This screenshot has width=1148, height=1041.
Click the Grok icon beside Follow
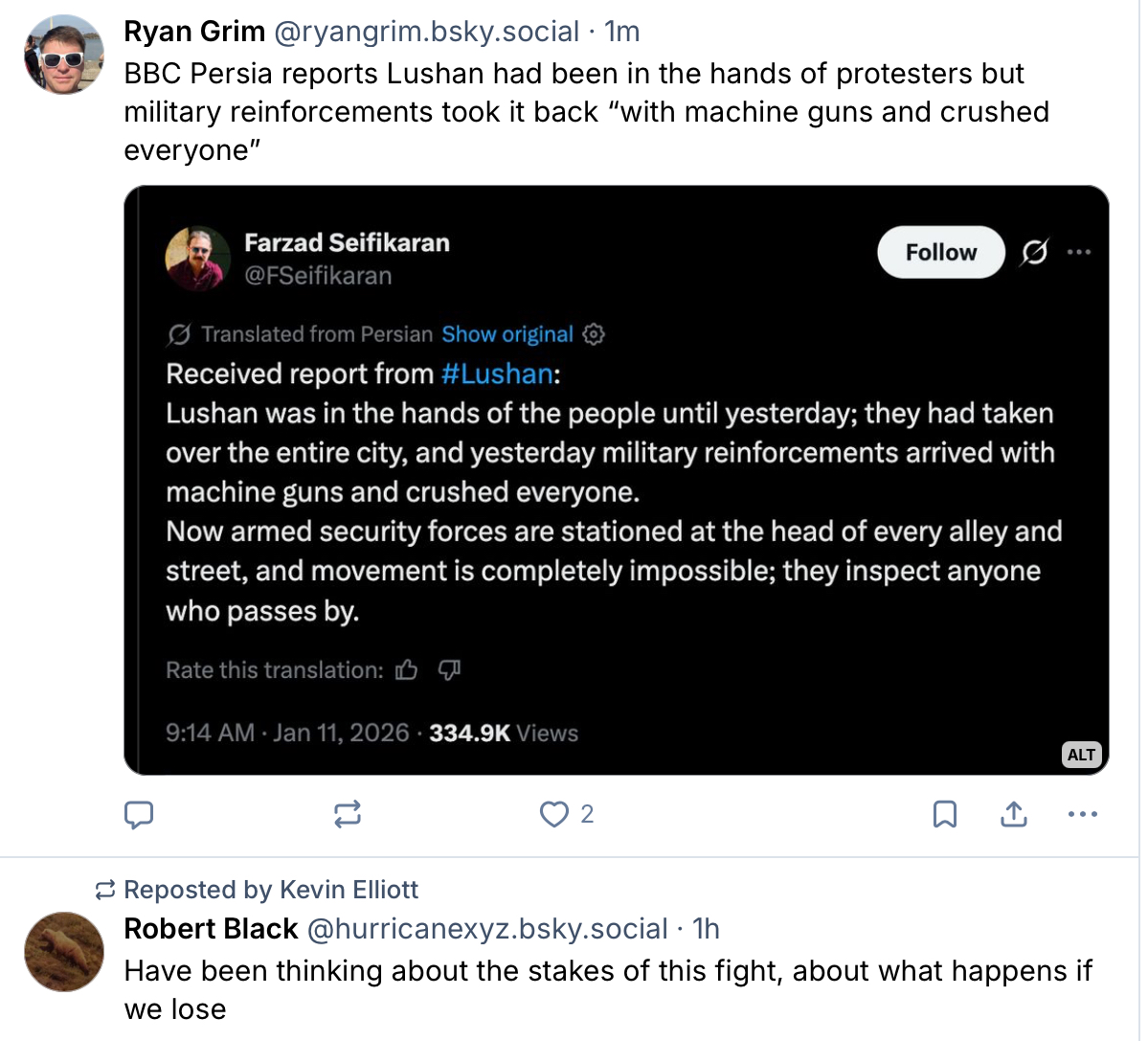coord(1034,253)
